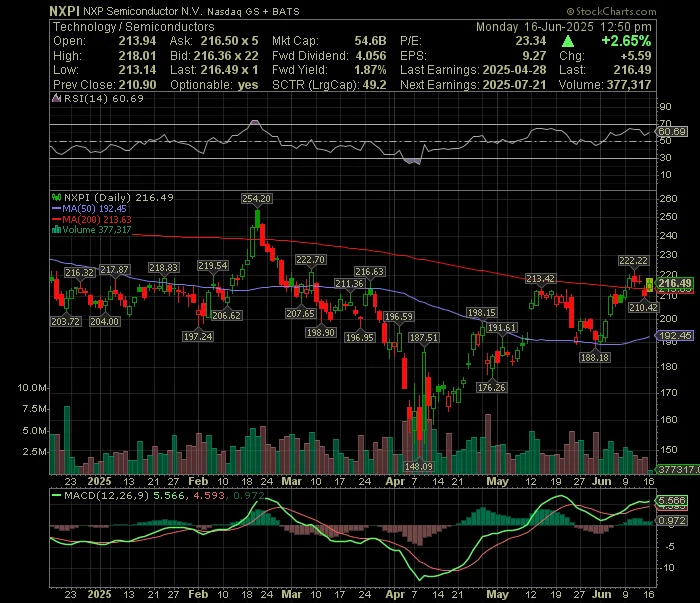Click the 176.26 price label

(492, 387)
